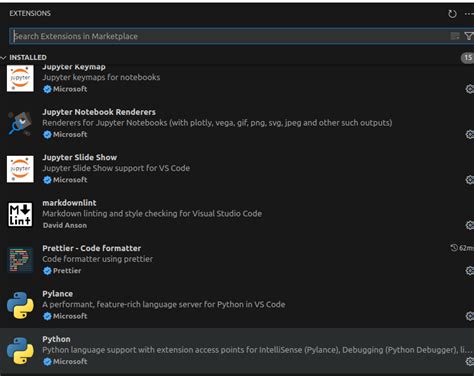The height and width of the screenshot is (376, 474).
Task: Open Jupyter Slide Show extension details
Action: point(237,169)
